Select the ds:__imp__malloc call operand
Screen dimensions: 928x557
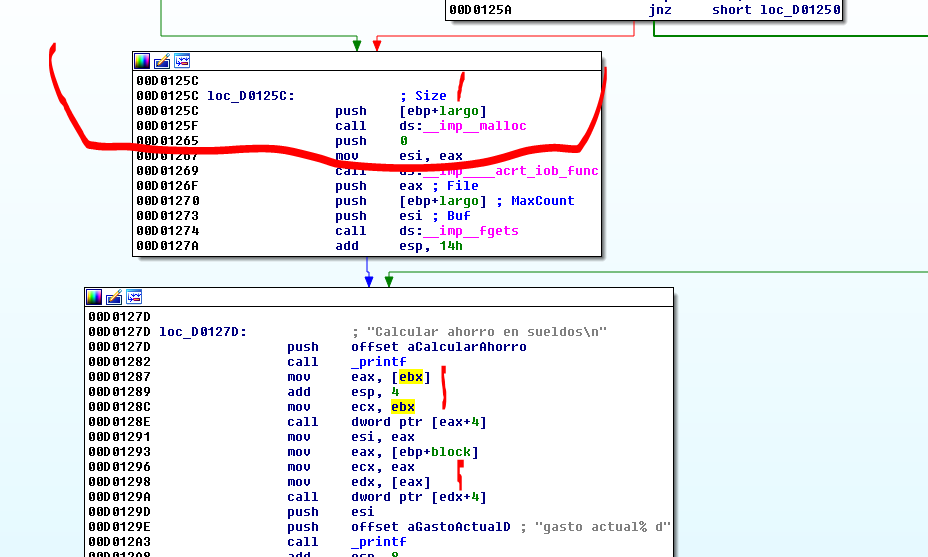462,126
